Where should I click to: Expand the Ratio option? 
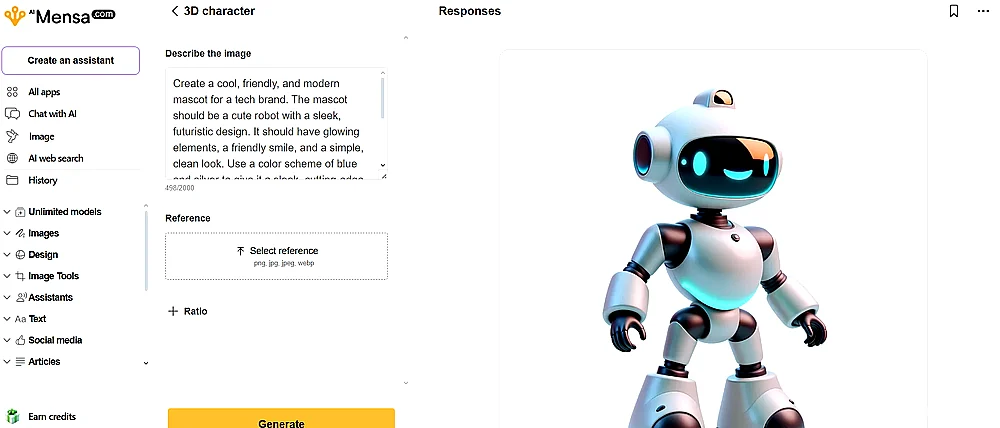pos(187,311)
